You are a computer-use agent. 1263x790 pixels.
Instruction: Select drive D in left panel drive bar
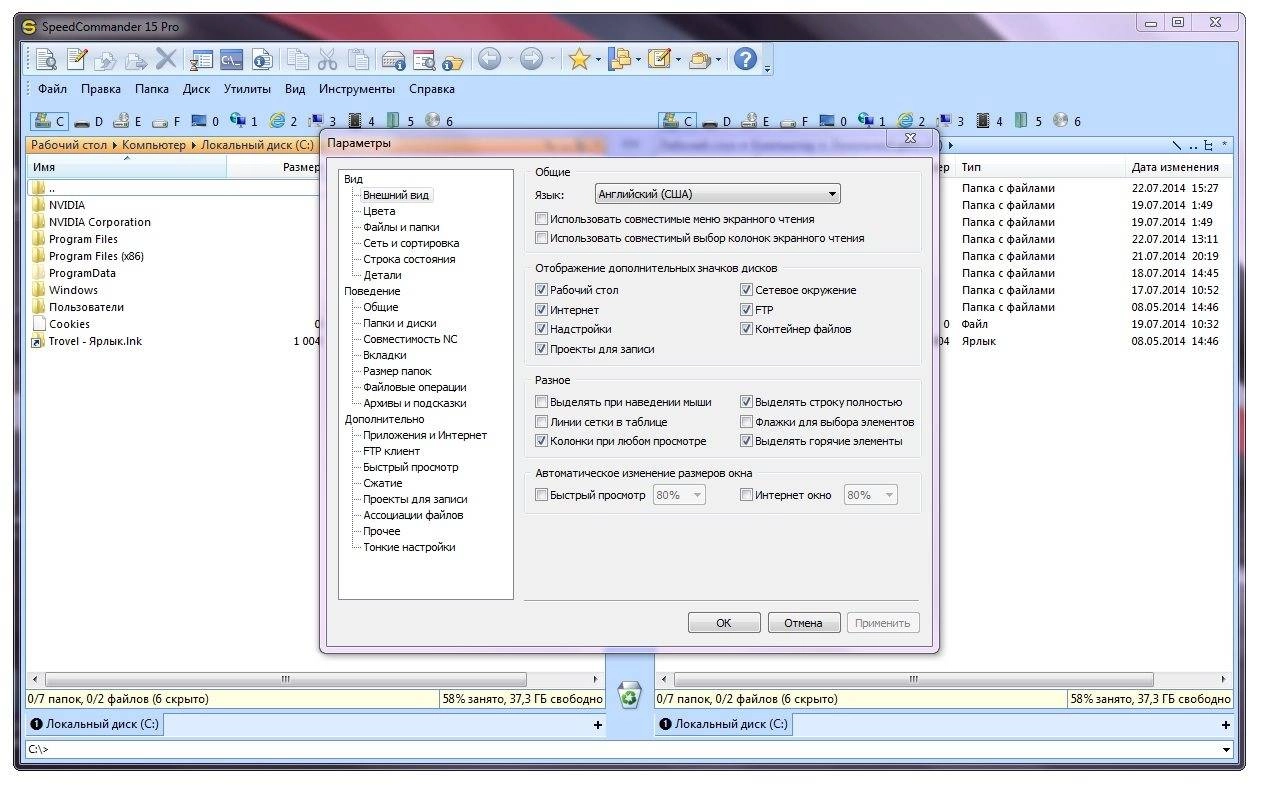88,121
